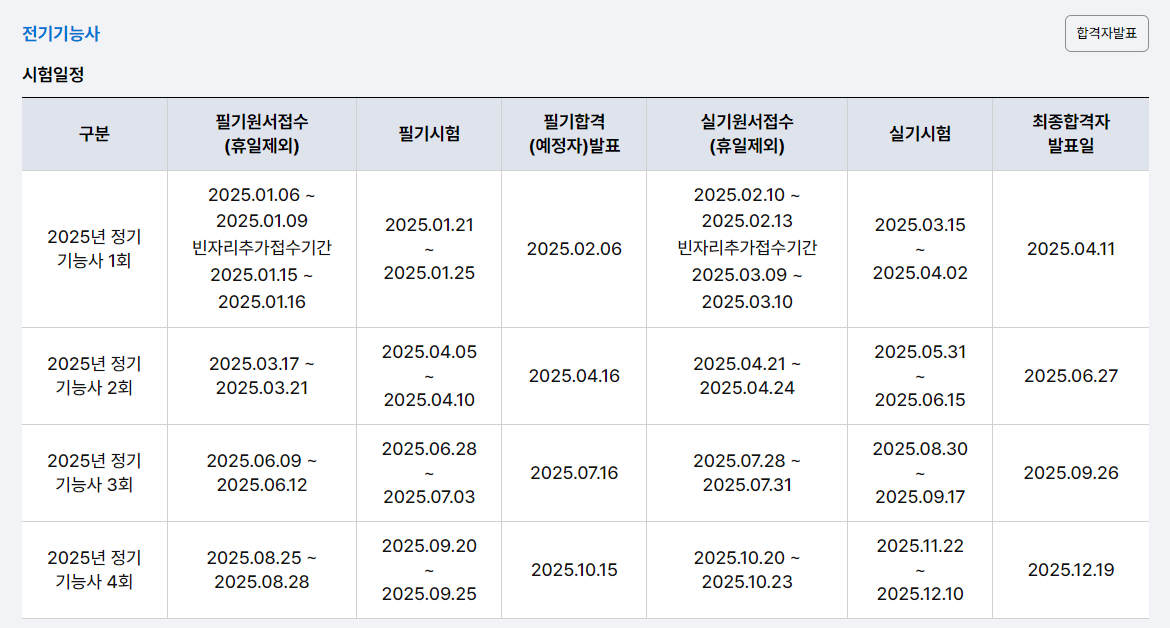Click the 빈자리추가접수기간 text in round 1
Screen dimensions: 1170x628
click(261, 247)
